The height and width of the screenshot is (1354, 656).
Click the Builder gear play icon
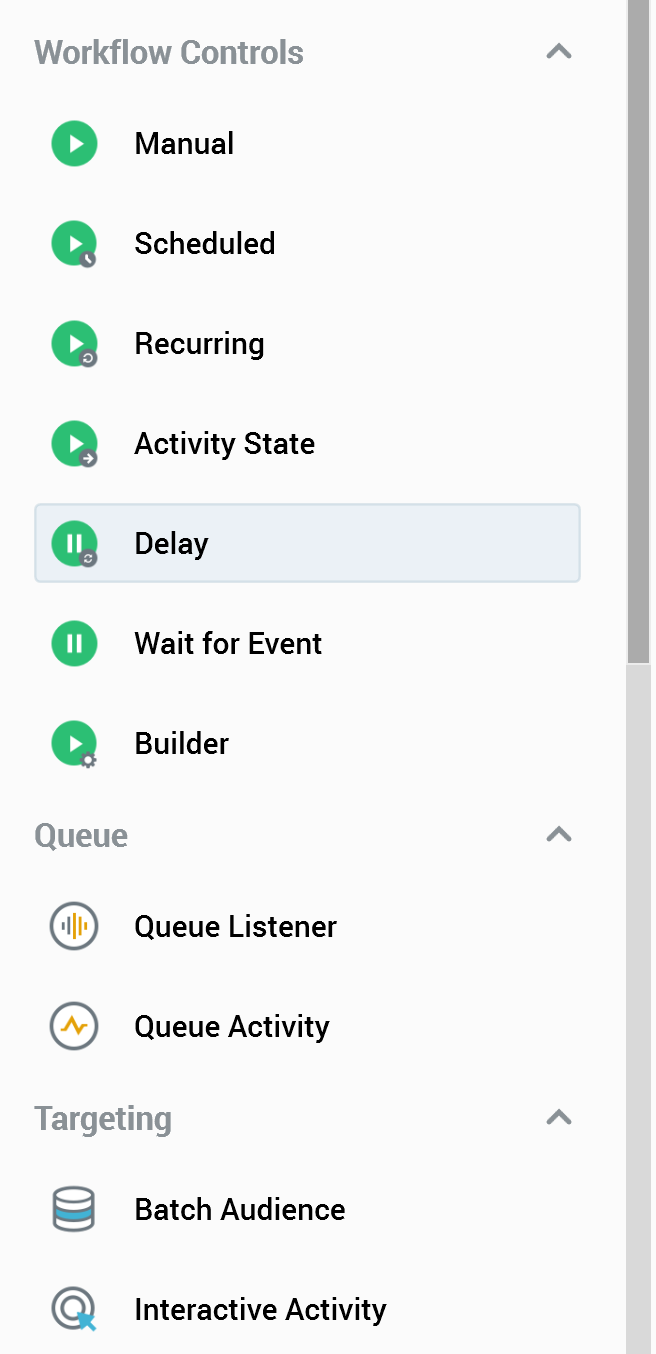coord(74,744)
